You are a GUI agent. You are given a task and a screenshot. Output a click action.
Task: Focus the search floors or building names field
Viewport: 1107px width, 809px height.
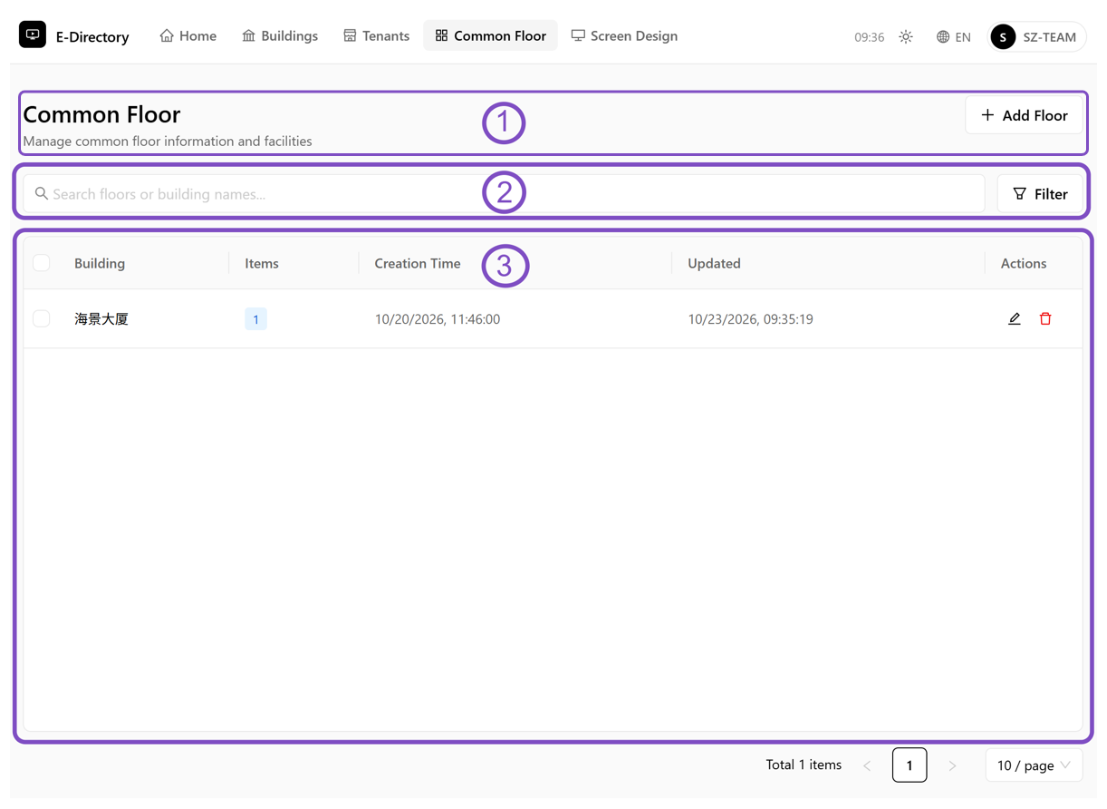tap(504, 194)
